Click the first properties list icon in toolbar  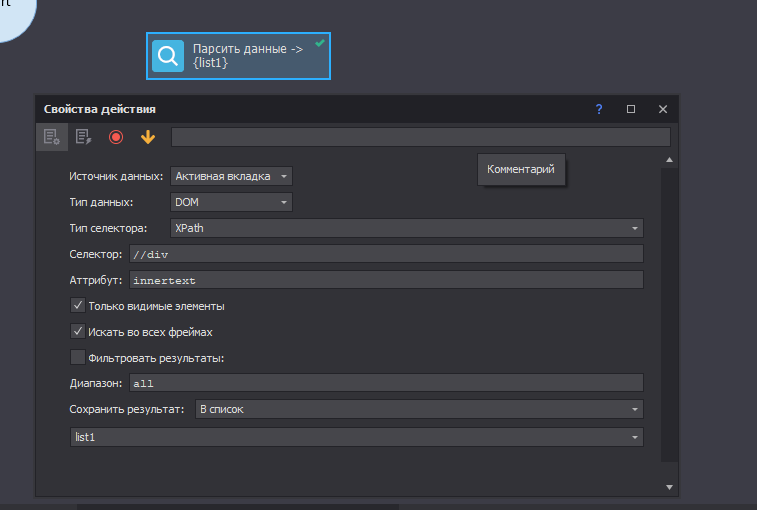[52, 137]
